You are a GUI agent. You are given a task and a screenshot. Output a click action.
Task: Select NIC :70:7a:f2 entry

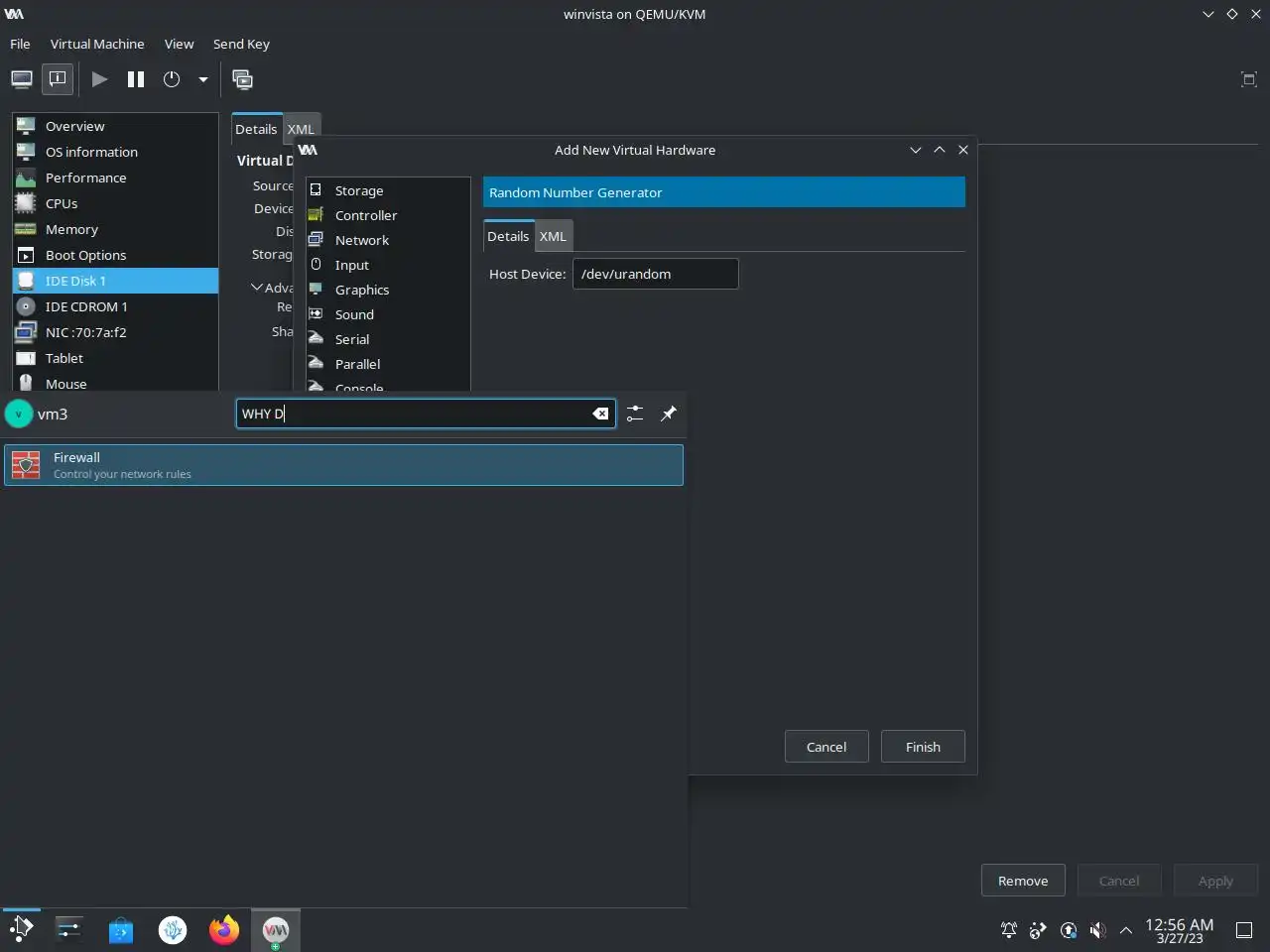click(115, 332)
